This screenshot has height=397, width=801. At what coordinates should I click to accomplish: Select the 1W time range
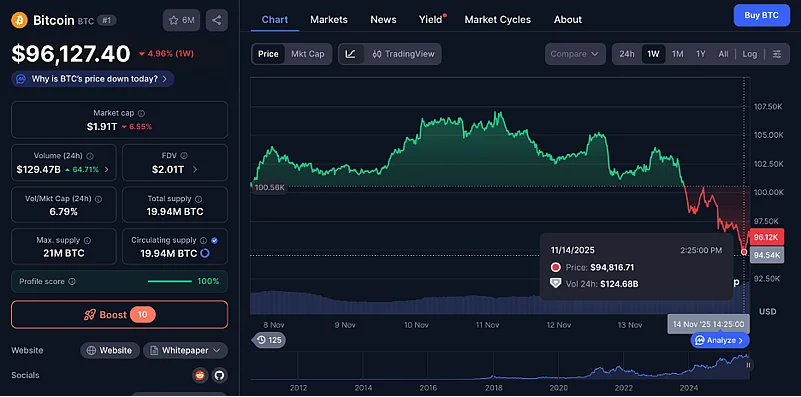coord(653,54)
